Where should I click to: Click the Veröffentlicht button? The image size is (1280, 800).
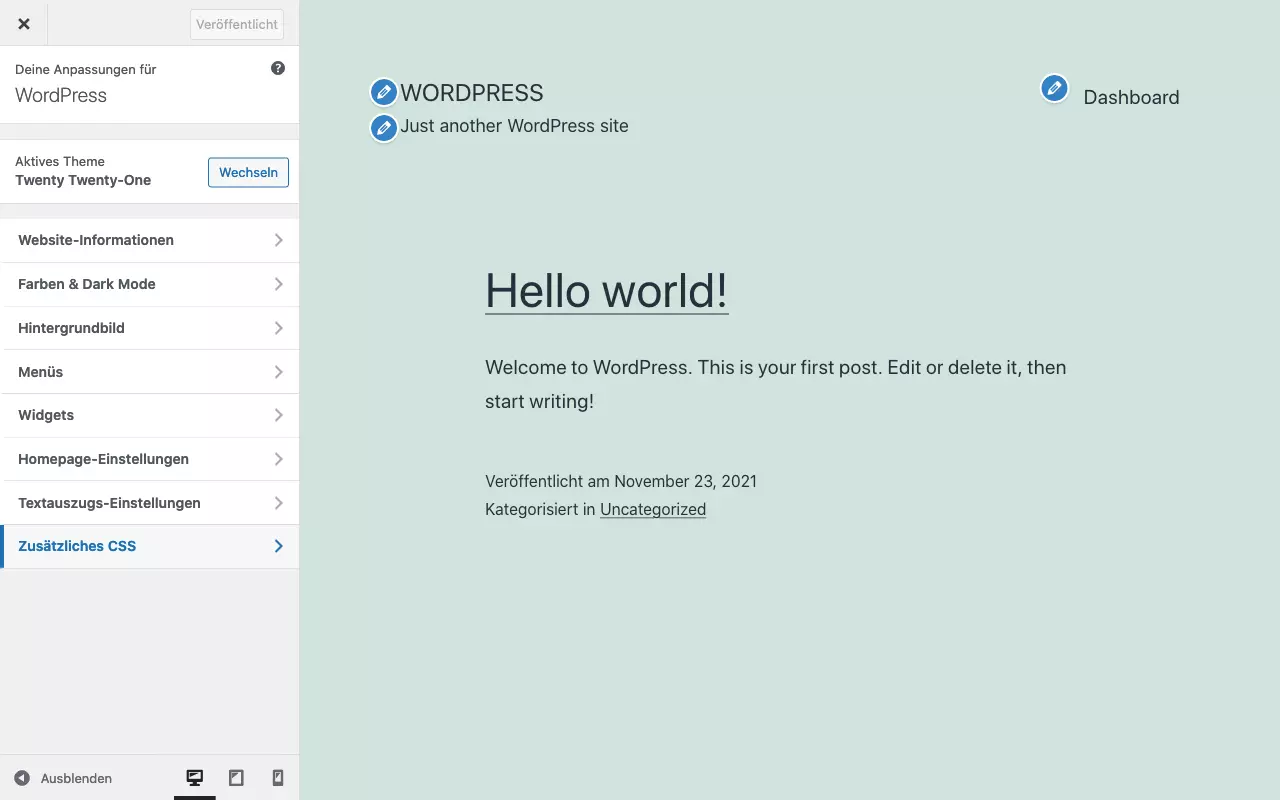point(237,24)
